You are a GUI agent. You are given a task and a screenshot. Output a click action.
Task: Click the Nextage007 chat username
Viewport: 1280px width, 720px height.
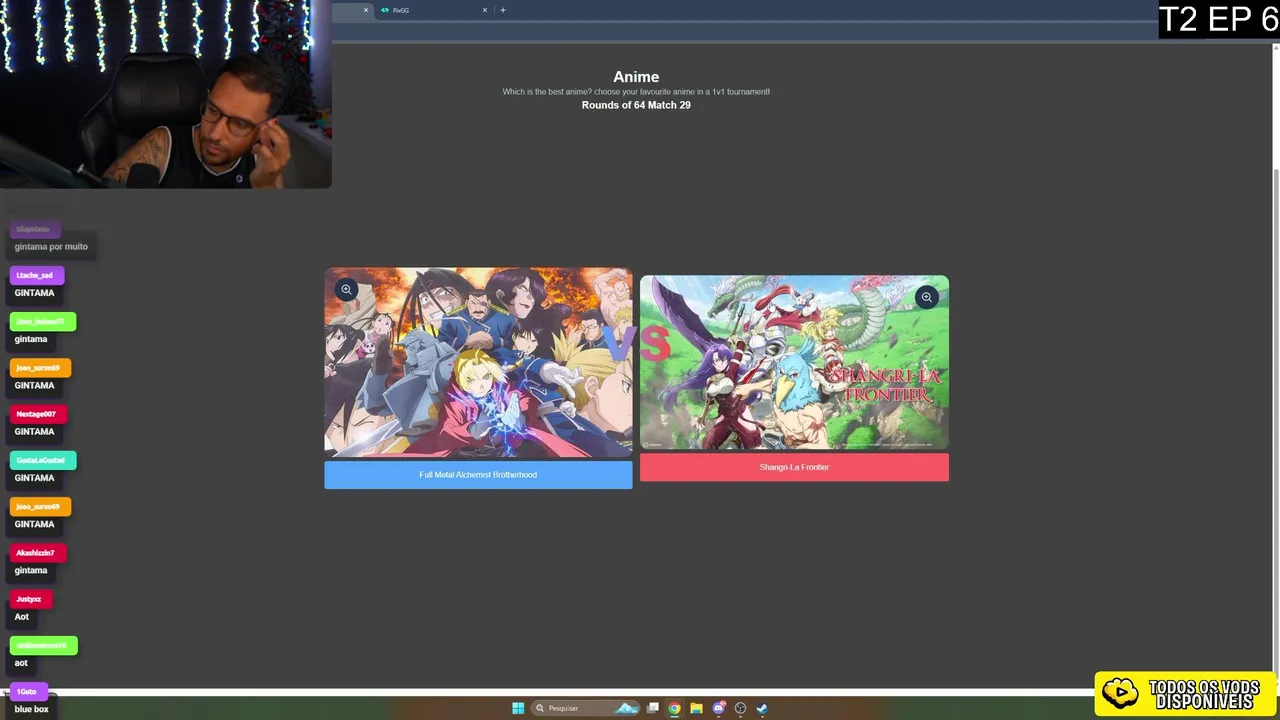[36, 414]
